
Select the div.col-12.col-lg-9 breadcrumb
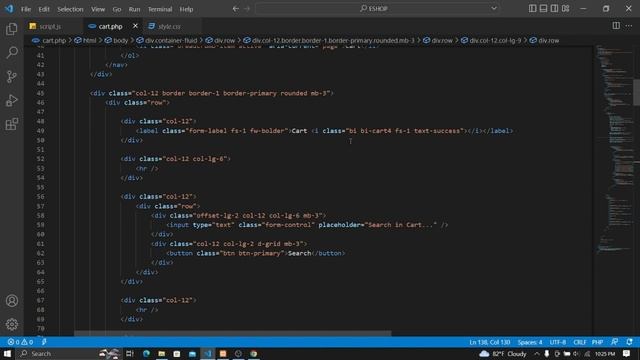coord(491,40)
